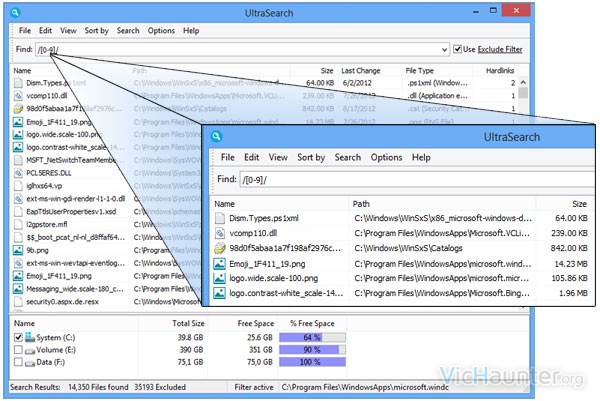The width and height of the screenshot is (600, 401).
Task: Click catalog icon of 98d0f5abaa1a7f1 in main list
Action: click(18, 109)
